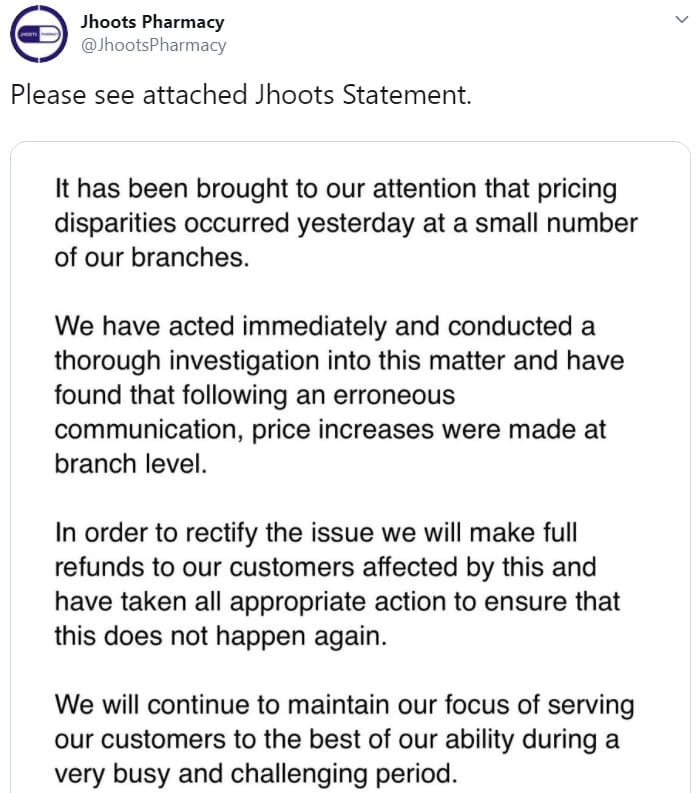The image size is (699, 793).
Task: Click the 'Please see attached' tweet text
Action: pyautogui.click(x=241, y=95)
